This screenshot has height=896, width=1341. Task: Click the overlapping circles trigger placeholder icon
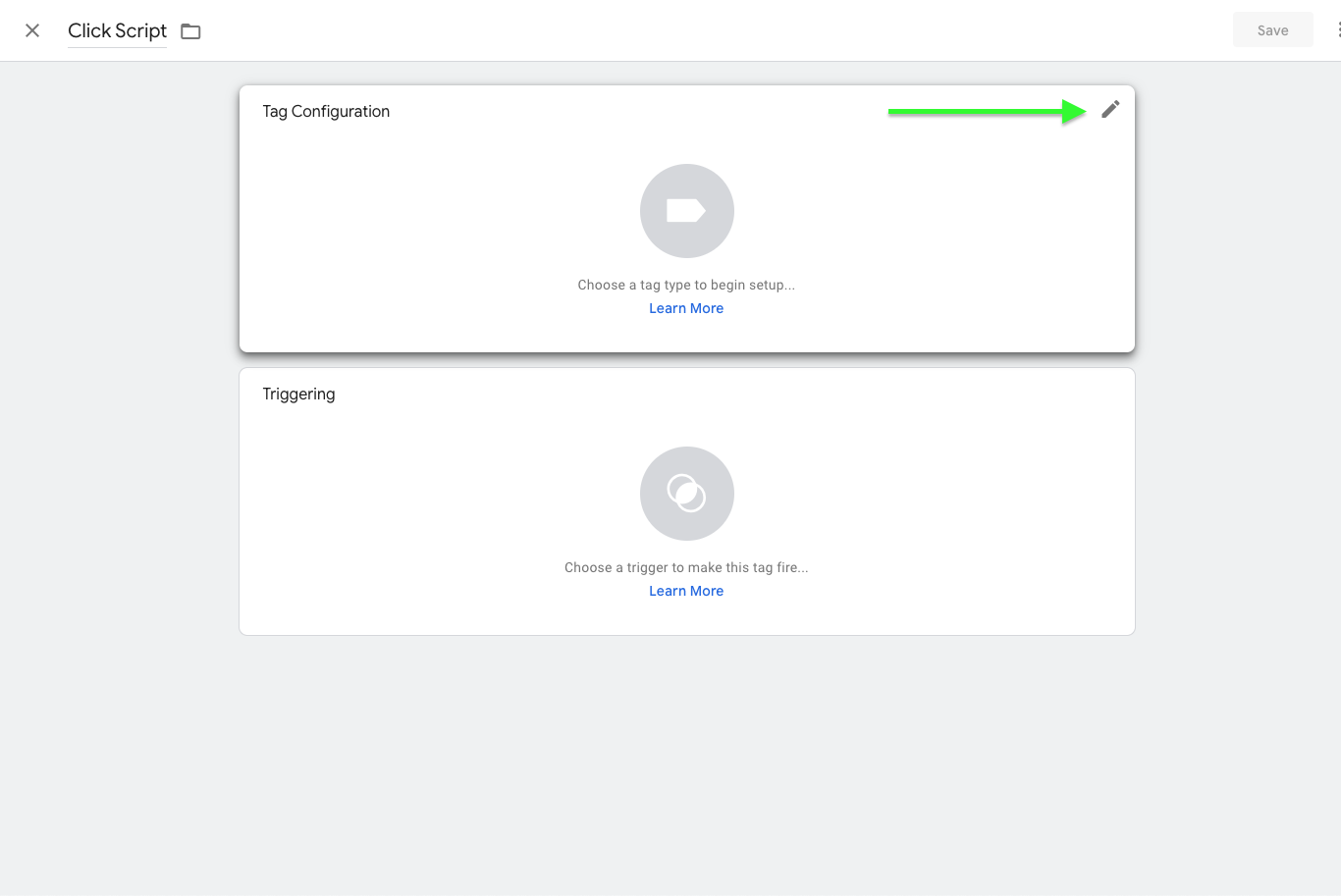[x=687, y=494]
